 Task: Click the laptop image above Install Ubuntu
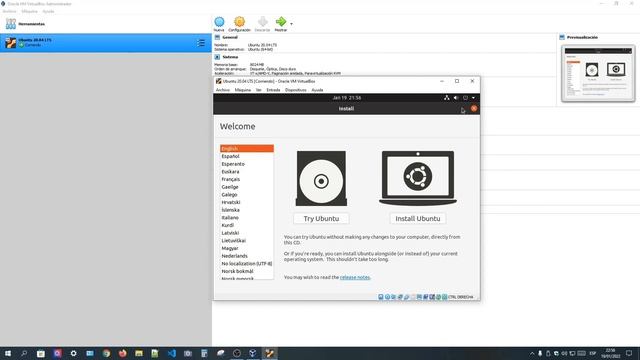[418, 178]
